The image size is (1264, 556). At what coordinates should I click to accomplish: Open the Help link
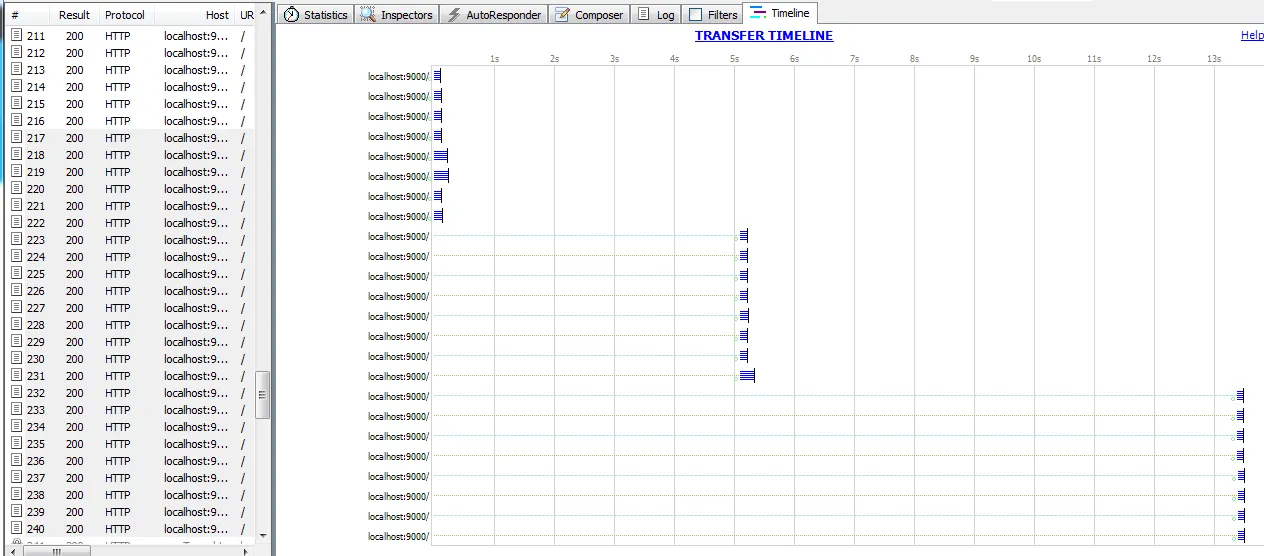point(1252,35)
